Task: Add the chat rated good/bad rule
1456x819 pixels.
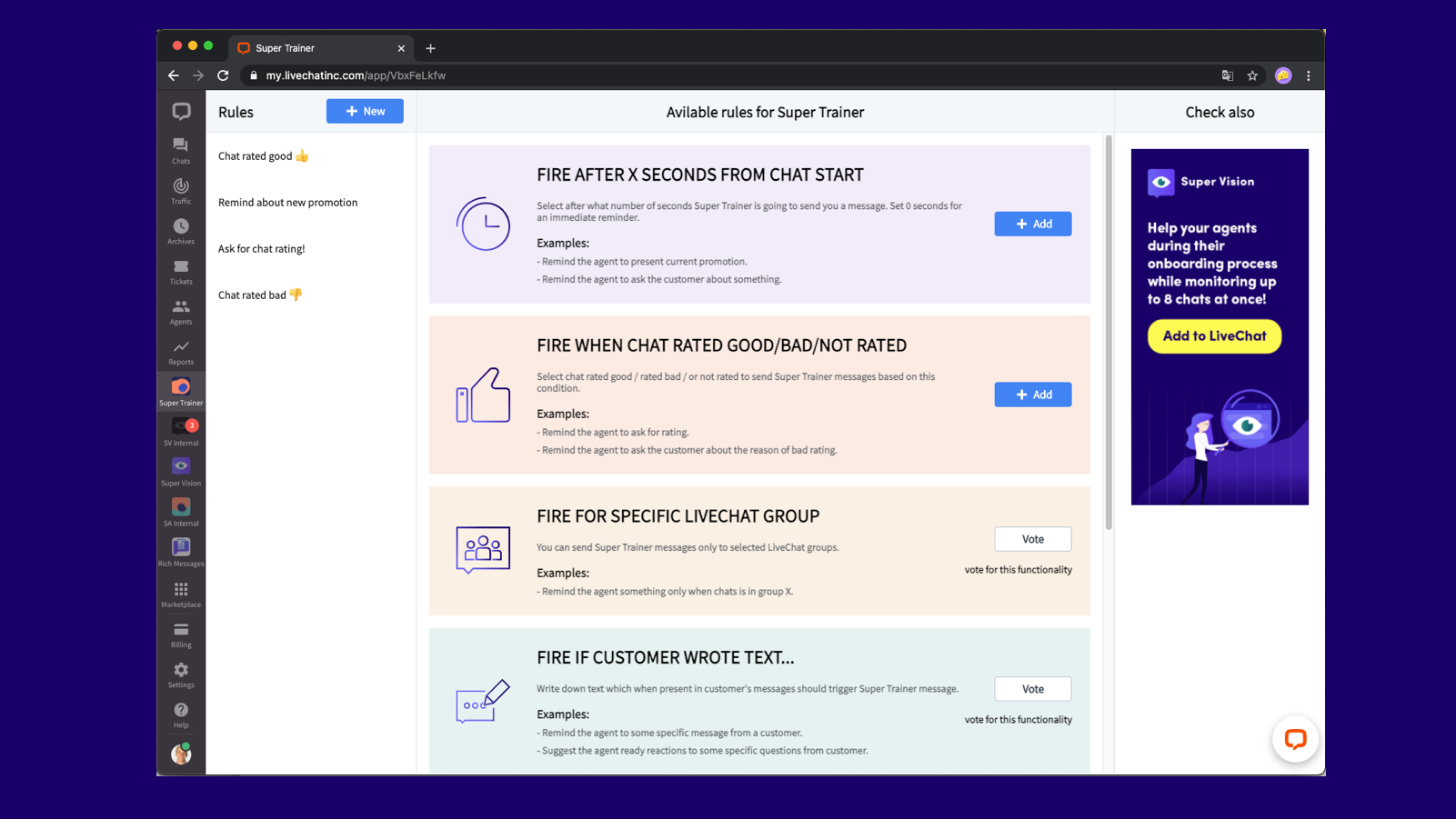Action: 1033,395
